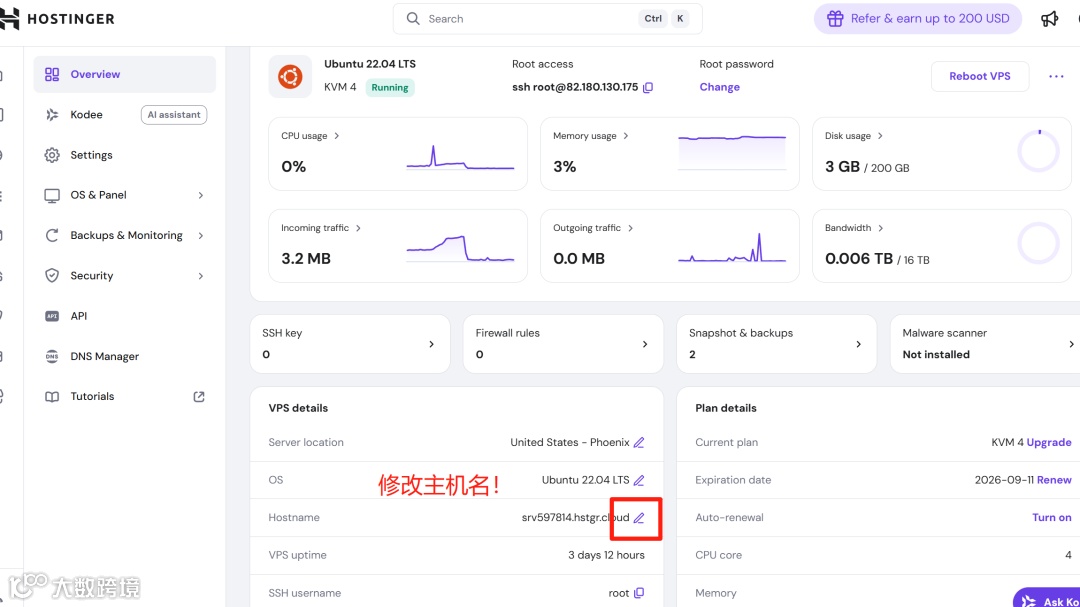Click the DNS Manager globe icon
1080x607 pixels.
52,356
